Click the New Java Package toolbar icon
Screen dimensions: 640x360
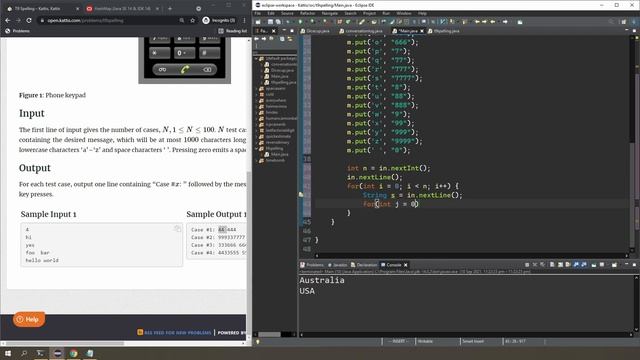pos(339,22)
